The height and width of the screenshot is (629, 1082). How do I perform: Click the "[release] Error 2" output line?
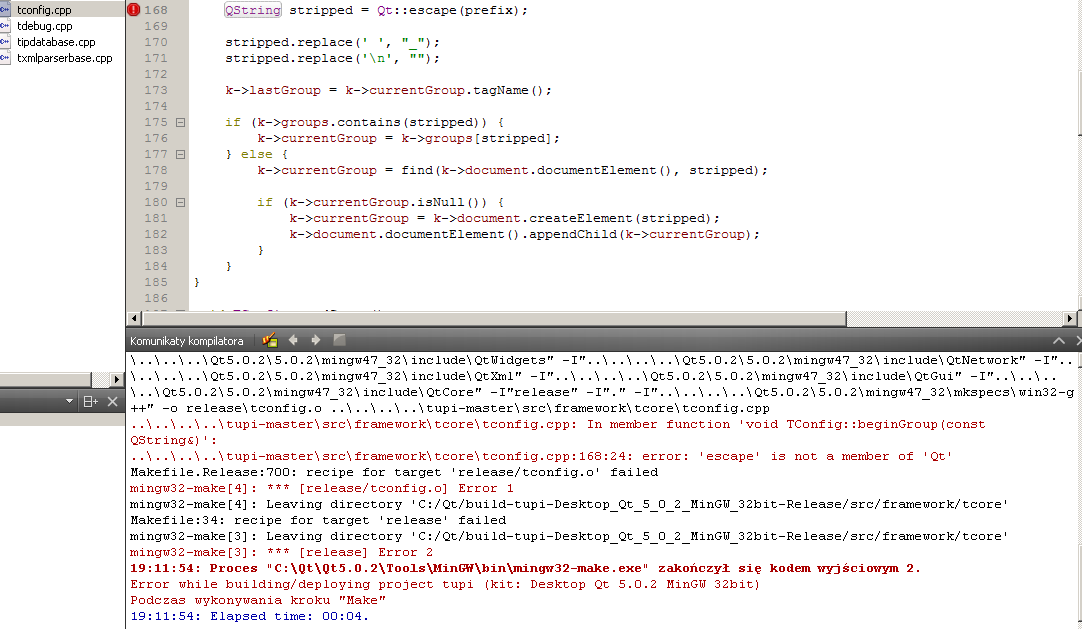(282, 552)
